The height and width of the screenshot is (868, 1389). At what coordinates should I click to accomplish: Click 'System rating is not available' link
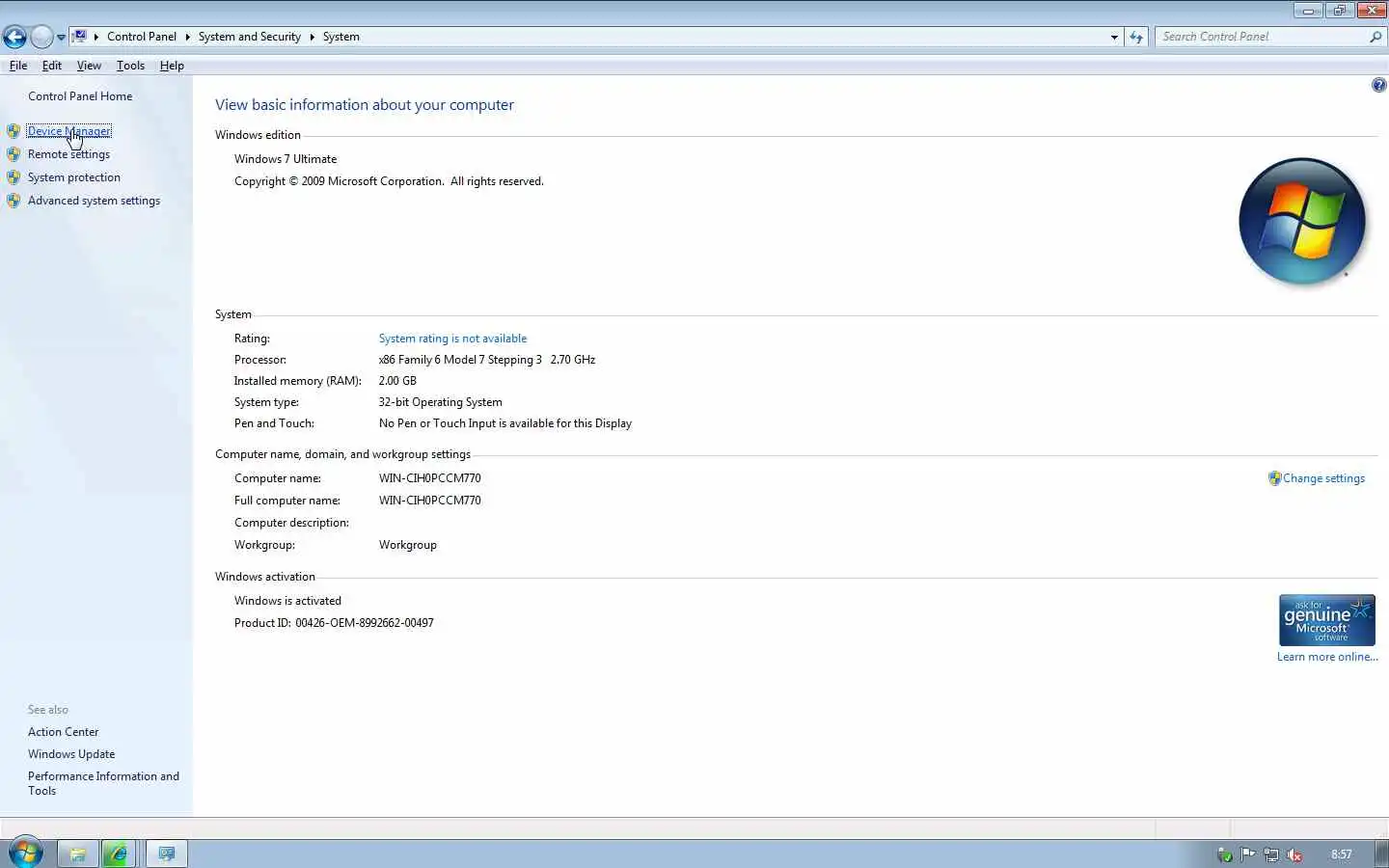point(452,339)
